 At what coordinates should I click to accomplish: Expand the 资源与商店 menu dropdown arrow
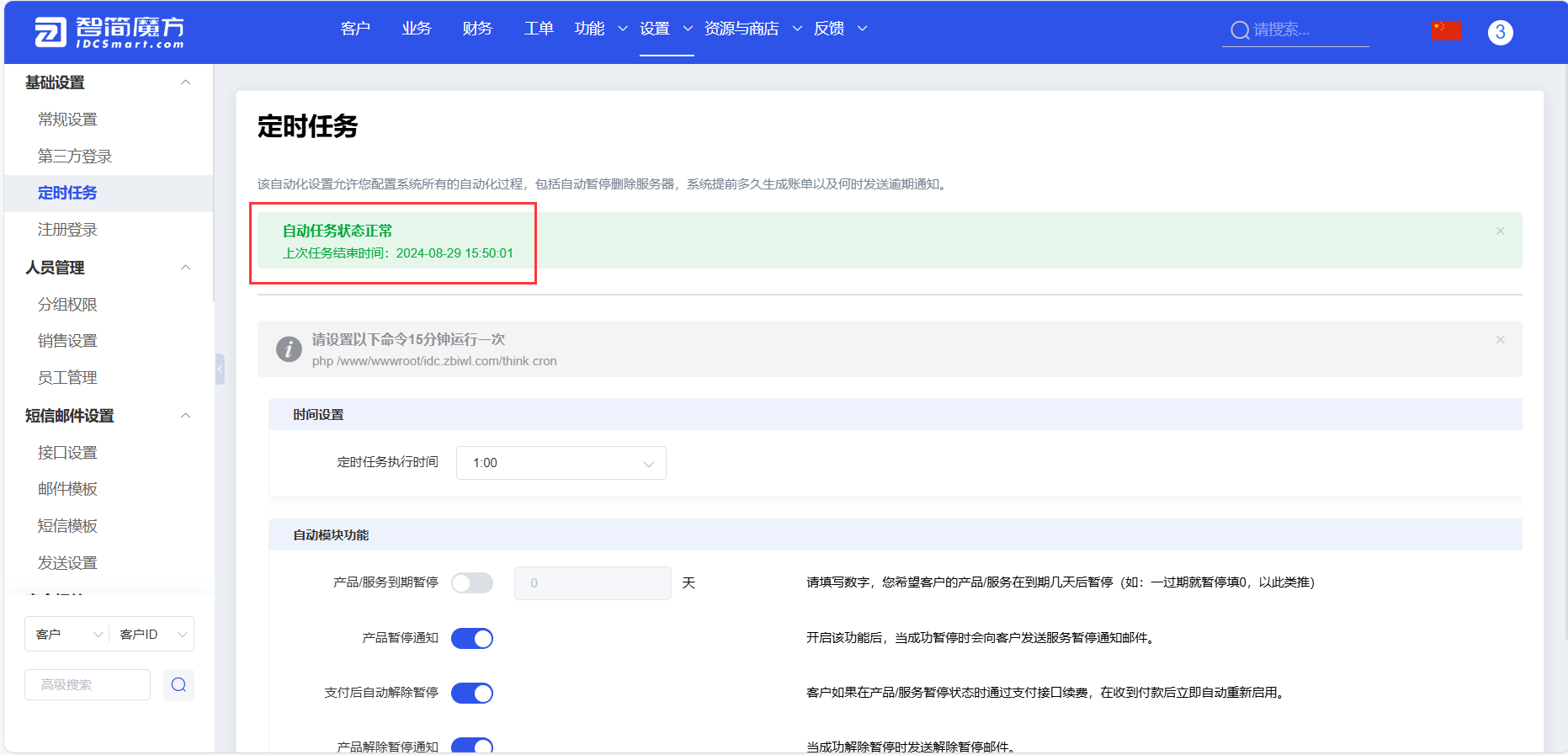click(x=797, y=29)
